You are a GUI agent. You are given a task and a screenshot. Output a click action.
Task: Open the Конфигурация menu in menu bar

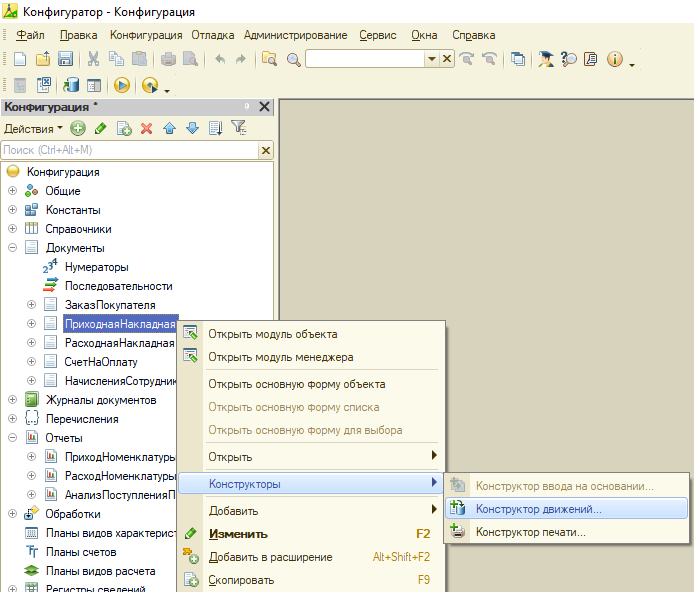click(146, 35)
